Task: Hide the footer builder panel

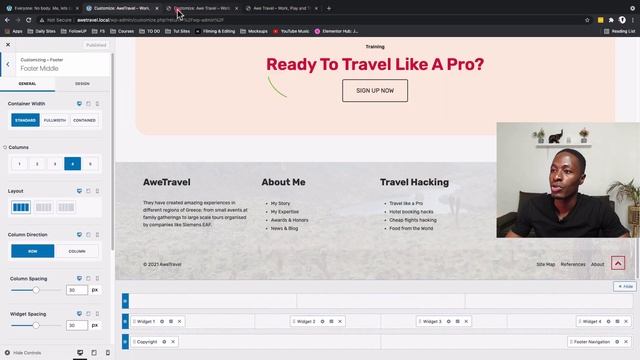Action: 624,287
